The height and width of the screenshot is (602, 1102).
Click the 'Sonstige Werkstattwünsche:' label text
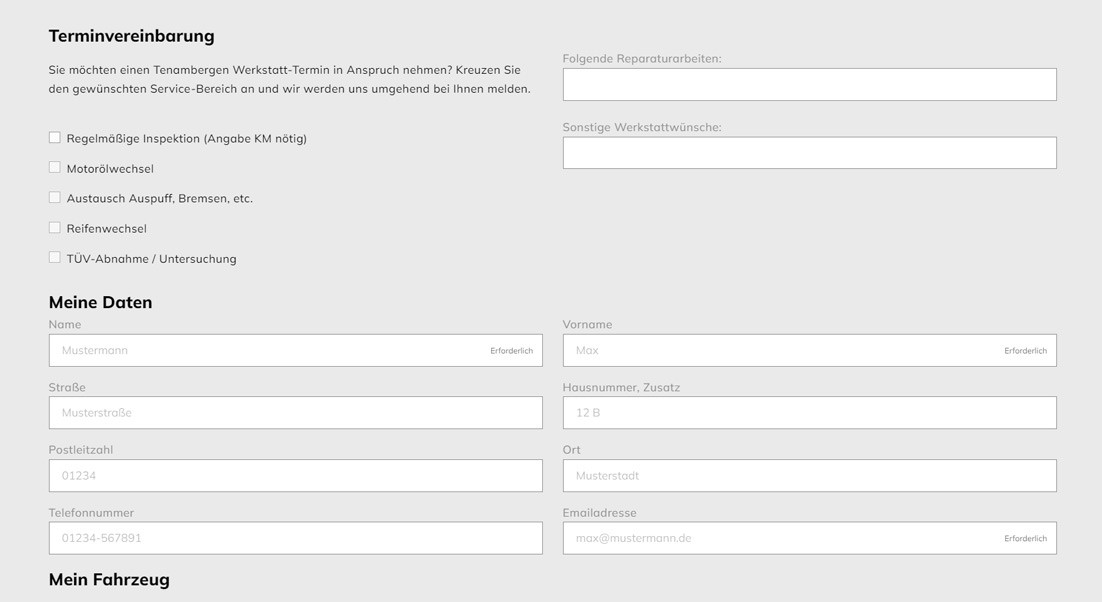pyautogui.click(x=641, y=128)
